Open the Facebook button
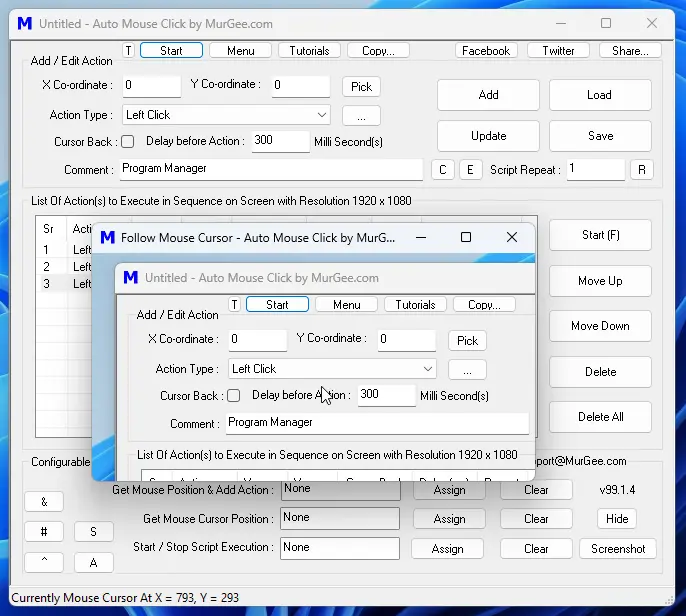Image resolution: width=686 pixels, height=616 pixels. (486, 51)
